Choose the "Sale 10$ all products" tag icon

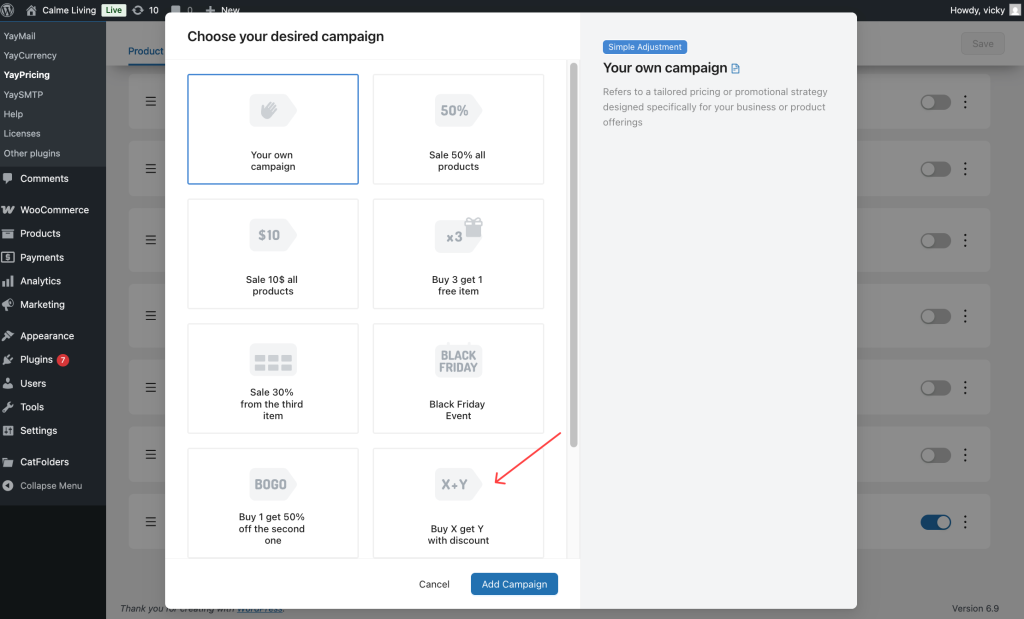(273, 235)
